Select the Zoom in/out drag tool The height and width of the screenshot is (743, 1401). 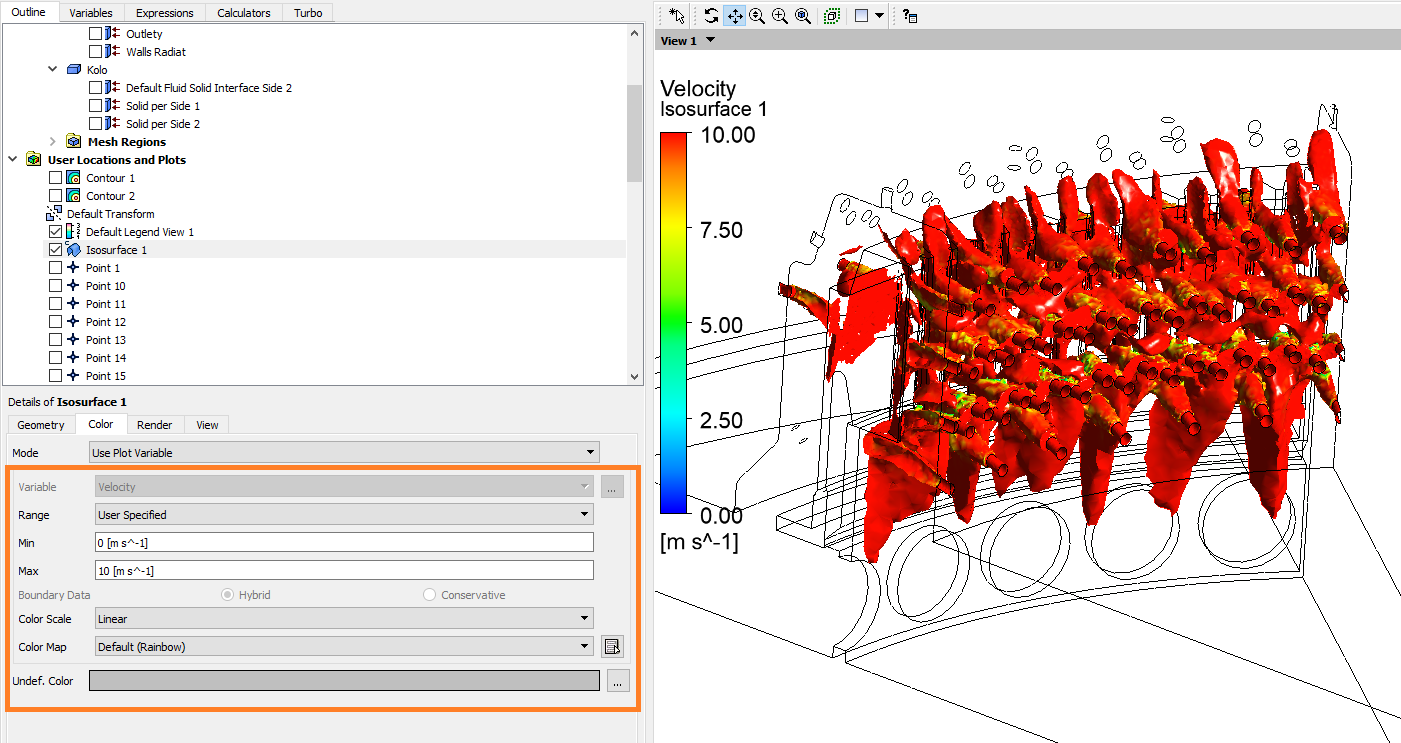coord(757,16)
